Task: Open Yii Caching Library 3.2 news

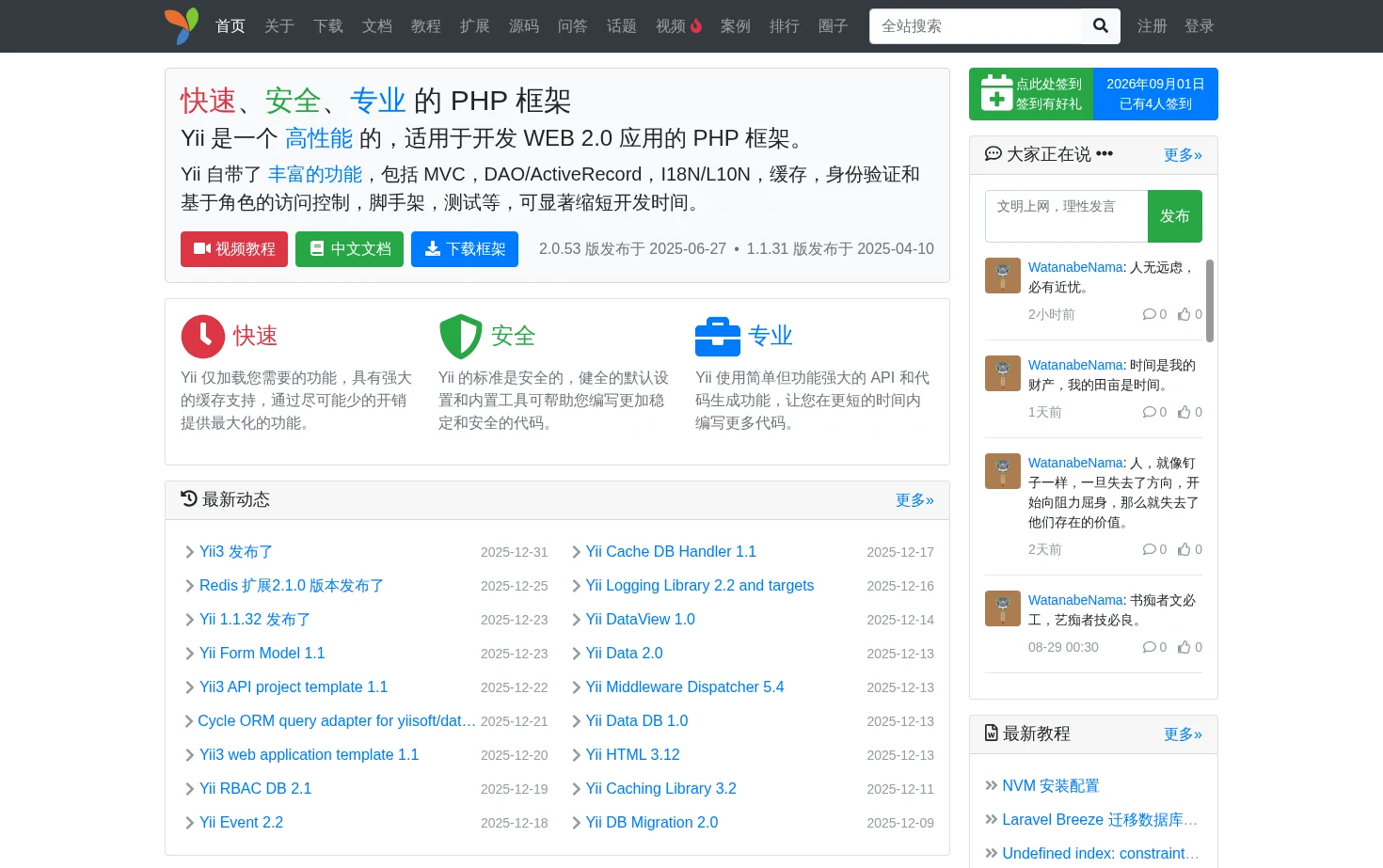Action: coord(661,789)
